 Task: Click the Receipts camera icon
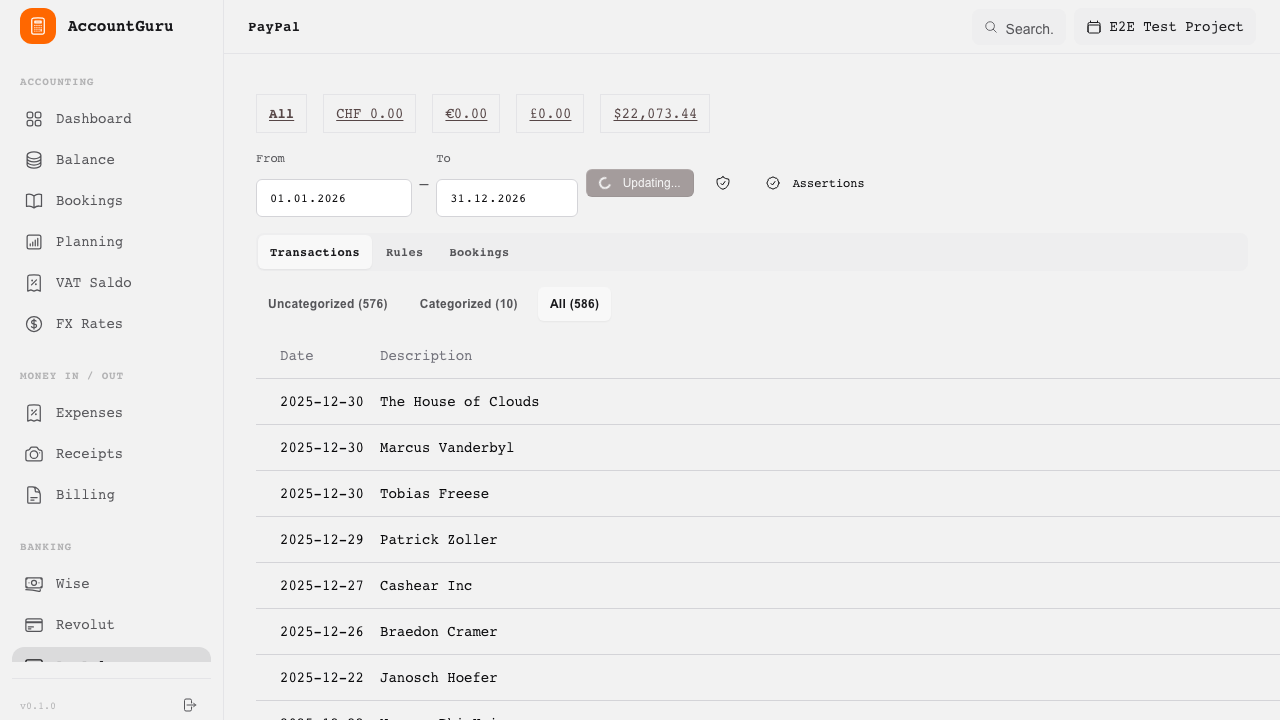(x=34, y=454)
